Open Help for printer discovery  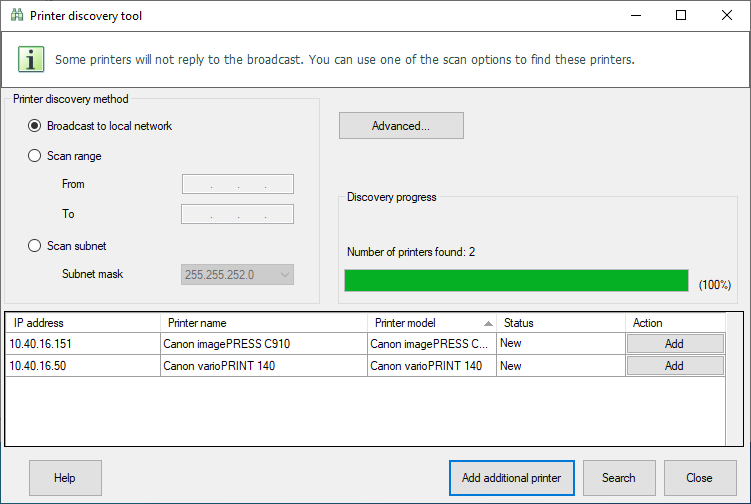(x=65, y=478)
